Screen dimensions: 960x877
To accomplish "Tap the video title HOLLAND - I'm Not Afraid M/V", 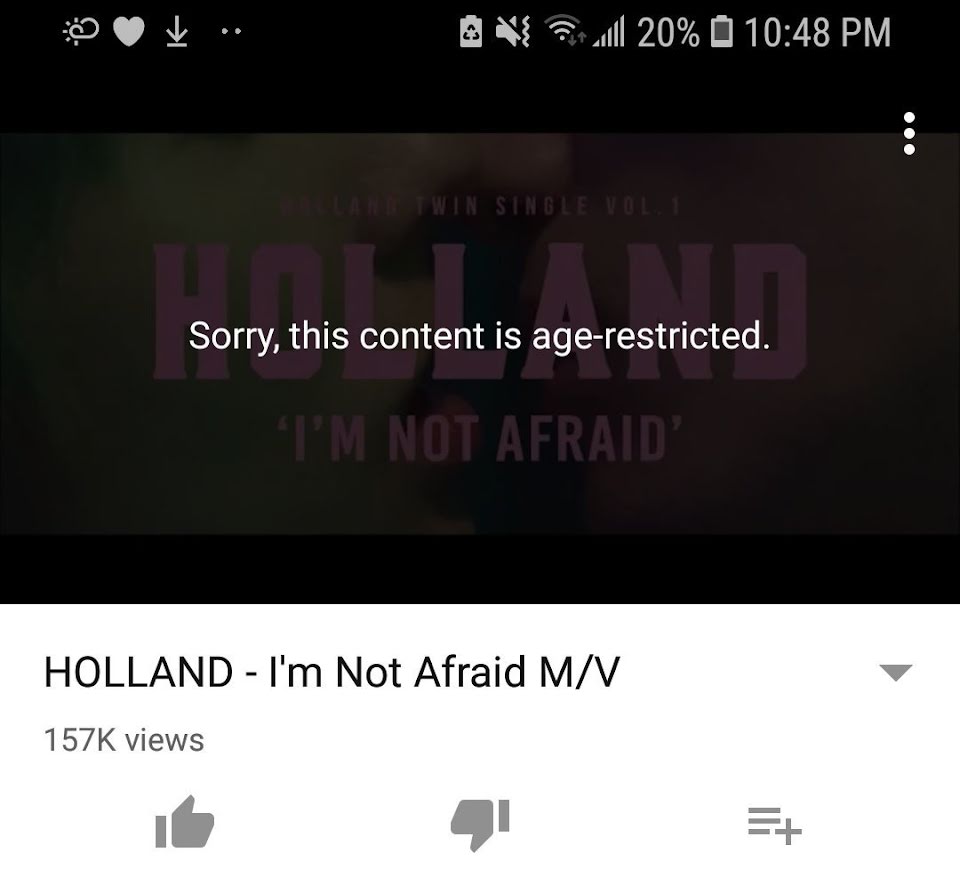I will coord(332,672).
